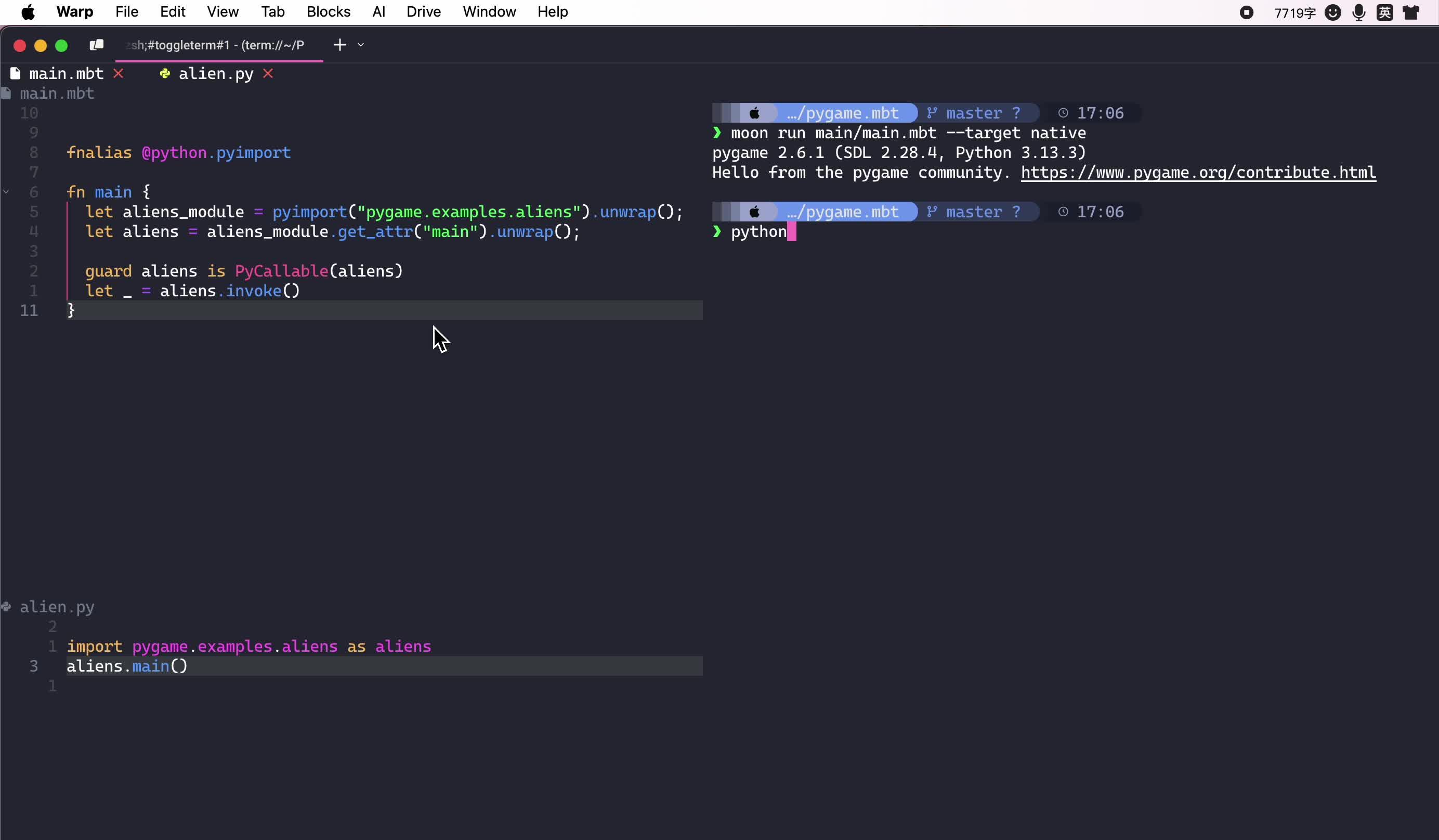Click the git branch icon beside master

click(x=932, y=112)
